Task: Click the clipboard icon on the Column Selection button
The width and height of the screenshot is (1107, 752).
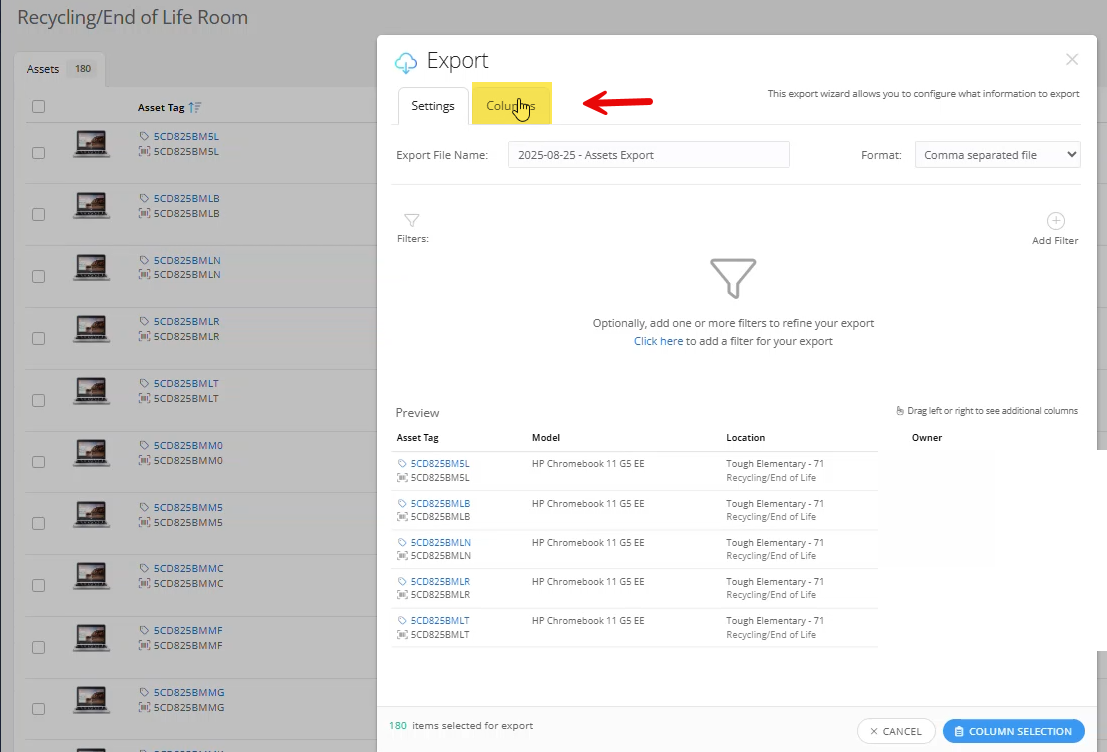Action: point(957,731)
